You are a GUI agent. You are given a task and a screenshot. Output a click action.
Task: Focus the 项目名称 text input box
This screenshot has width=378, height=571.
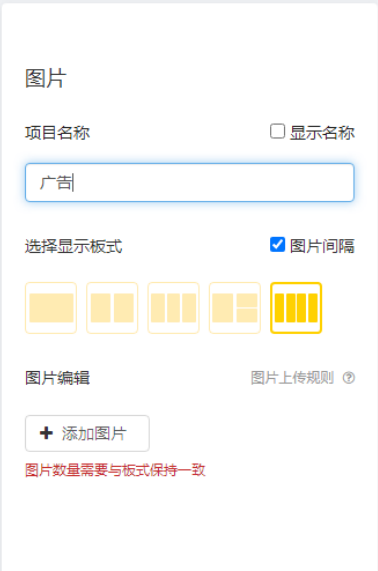(x=189, y=182)
